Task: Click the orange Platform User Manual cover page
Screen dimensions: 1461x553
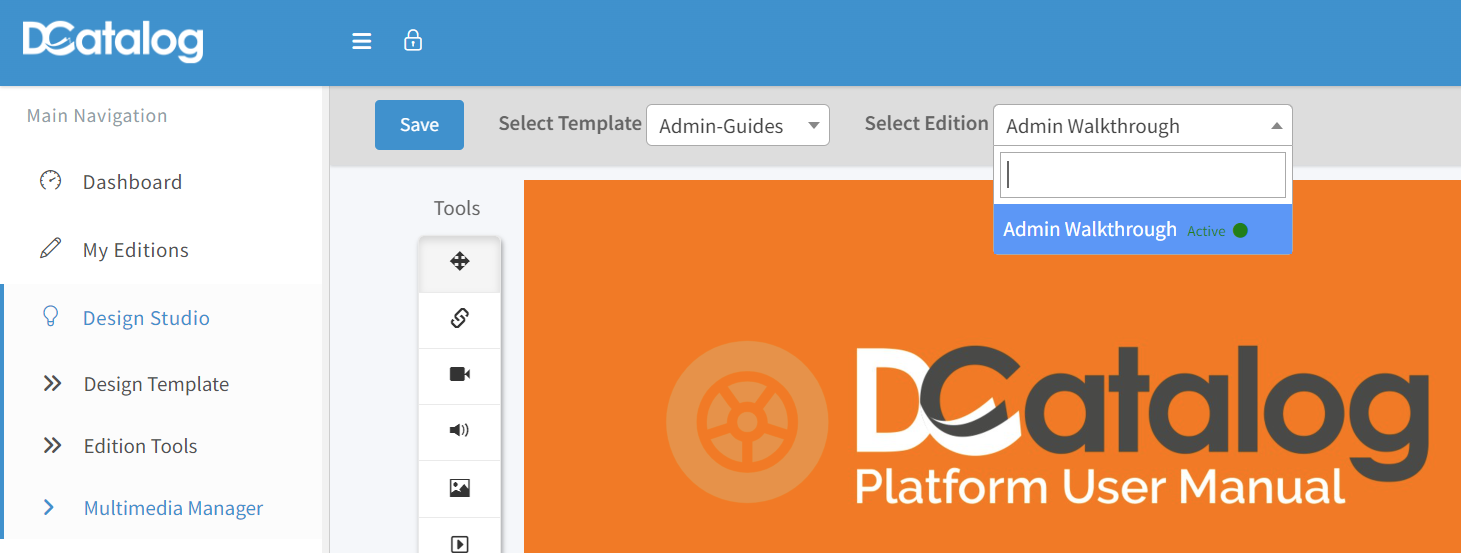Action: 992,366
